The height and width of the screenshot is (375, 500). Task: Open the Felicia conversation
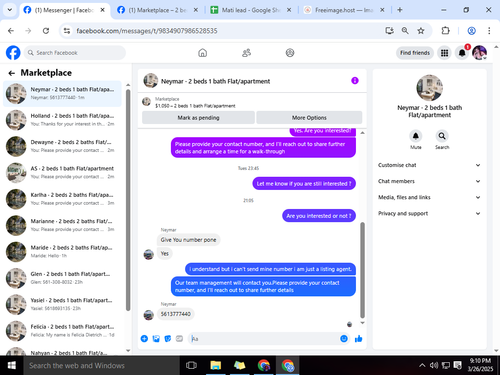(62, 330)
